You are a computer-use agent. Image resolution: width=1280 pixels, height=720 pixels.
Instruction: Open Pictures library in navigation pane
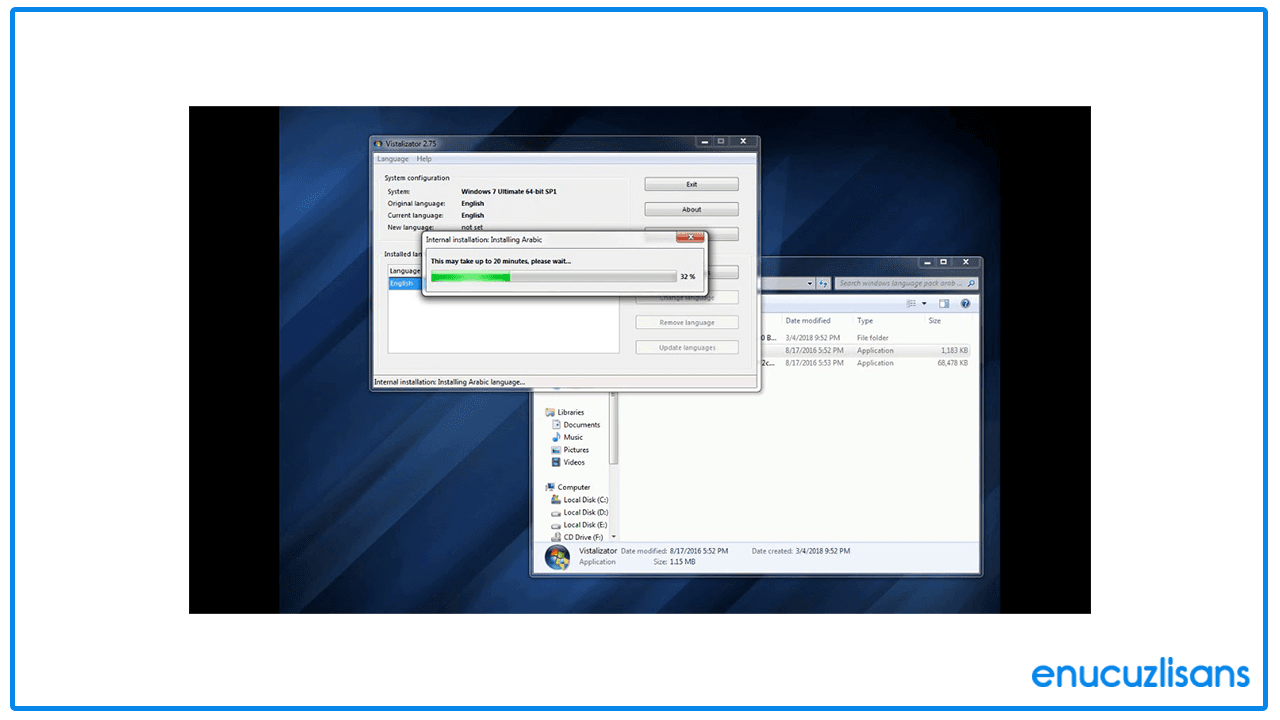click(x=576, y=450)
